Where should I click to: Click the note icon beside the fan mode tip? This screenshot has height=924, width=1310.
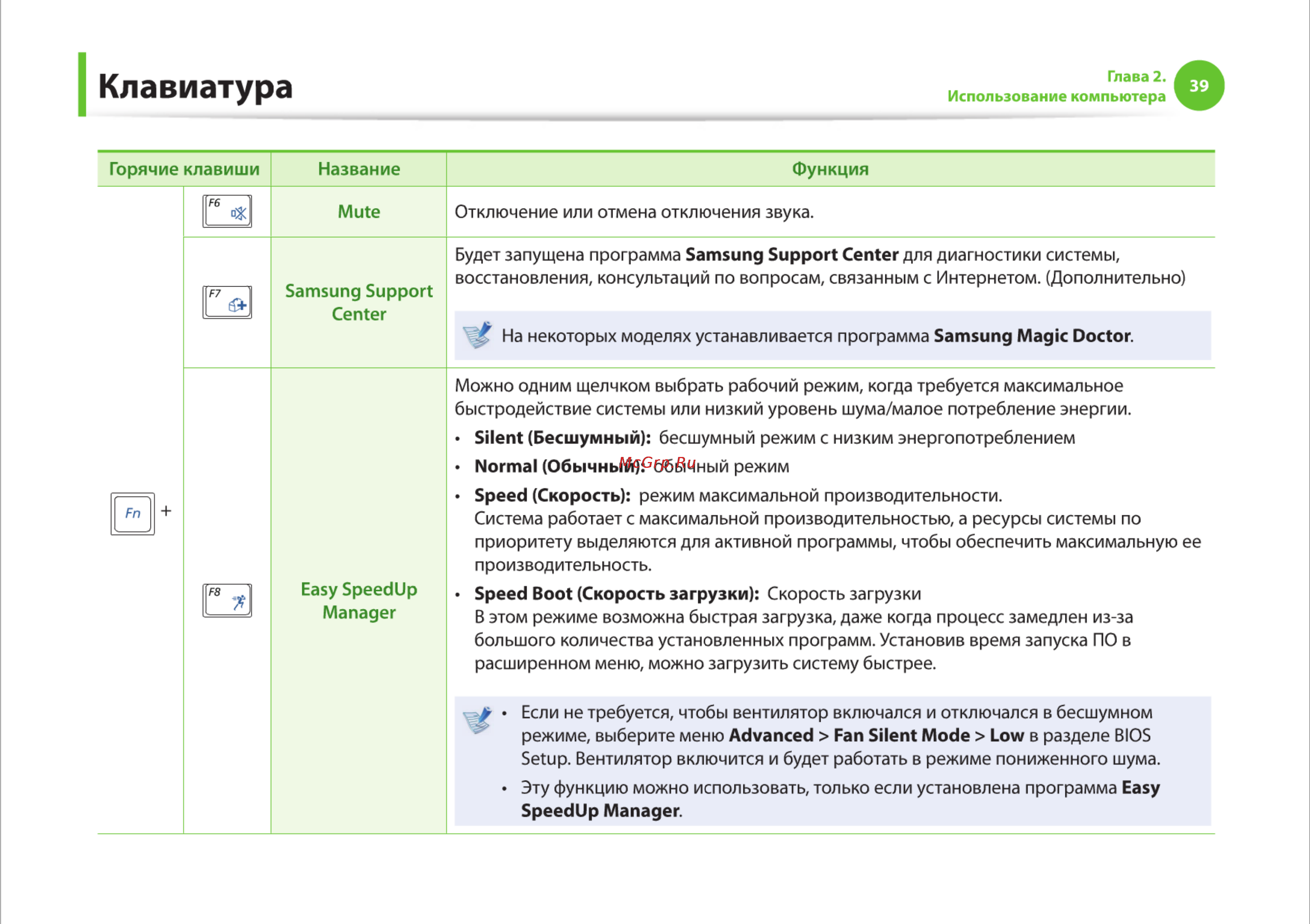tap(478, 721)
